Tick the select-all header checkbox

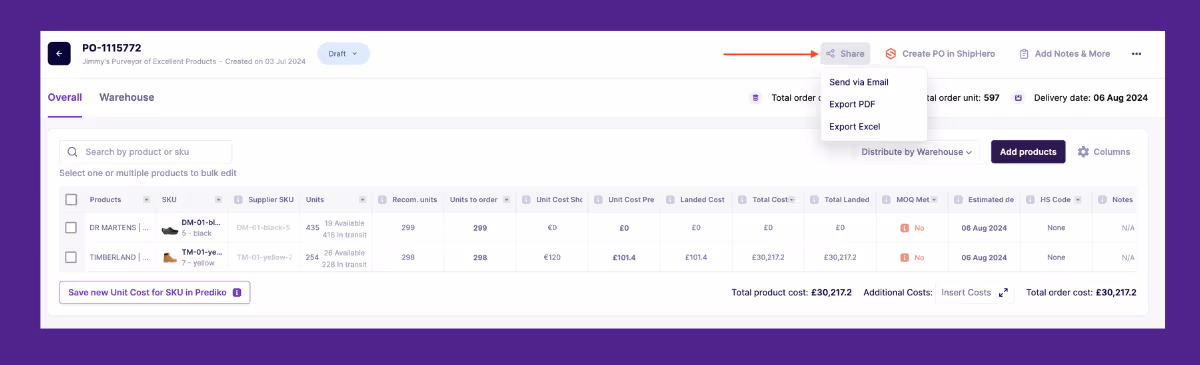point(71,200)
